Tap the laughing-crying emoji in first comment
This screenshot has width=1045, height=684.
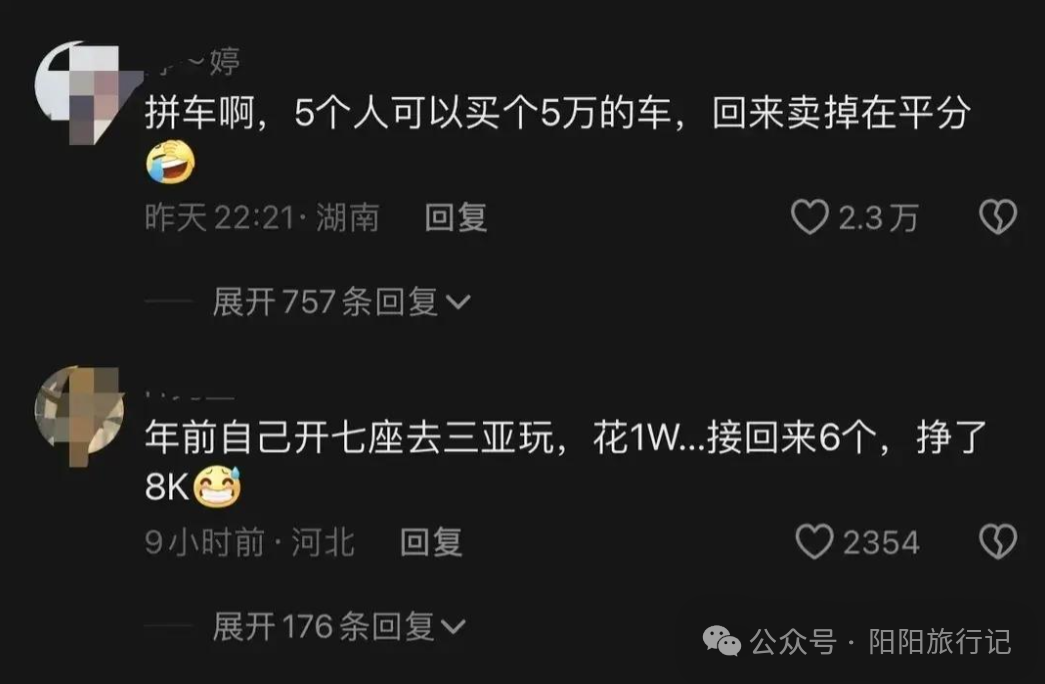click(171, 162)
